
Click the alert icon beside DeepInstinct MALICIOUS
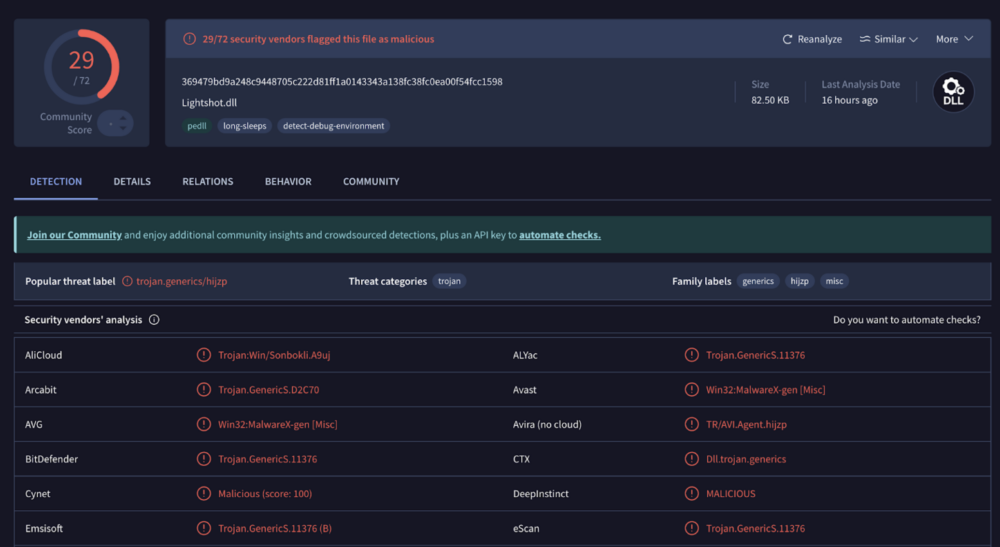click(691, 494)
